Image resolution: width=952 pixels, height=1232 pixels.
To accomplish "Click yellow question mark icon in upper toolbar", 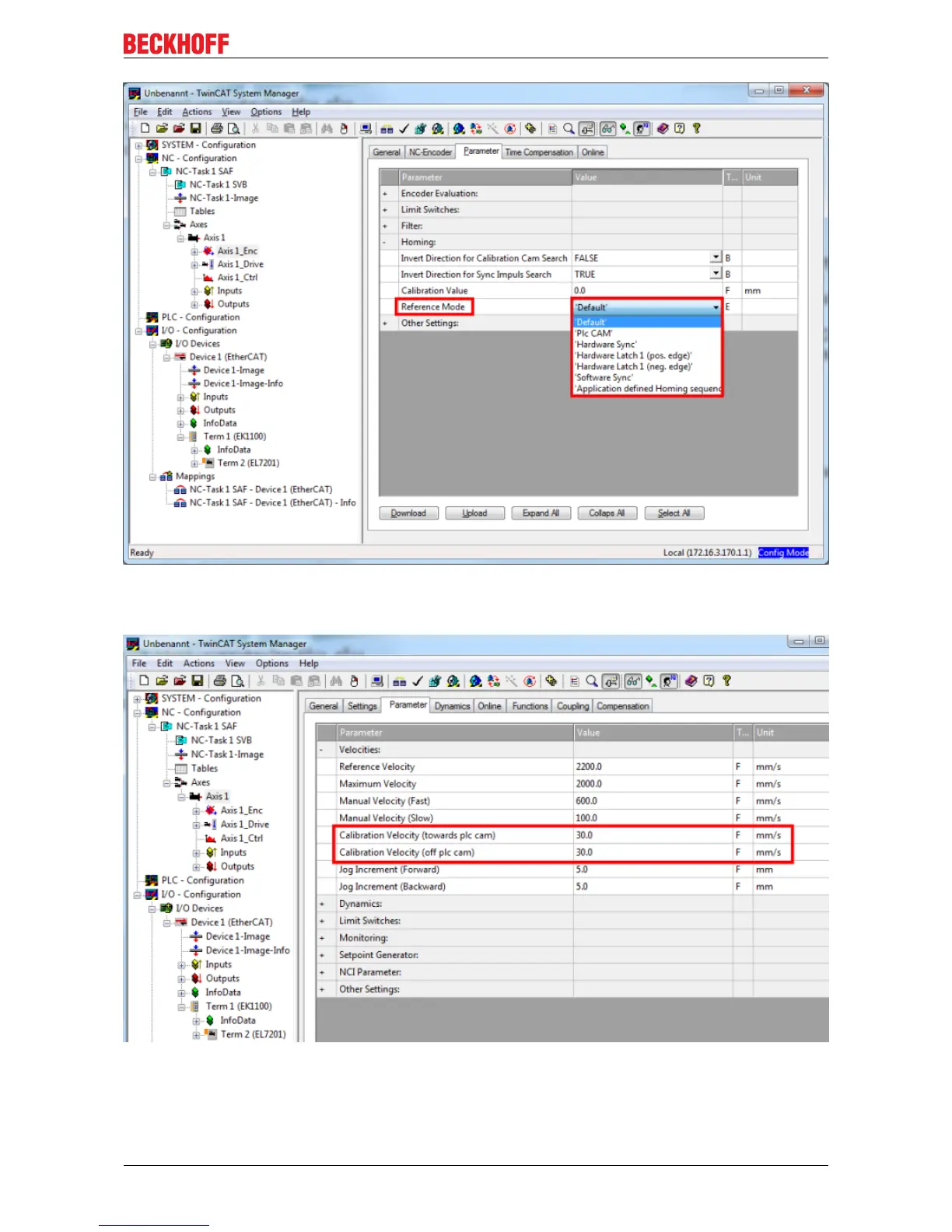I will 697,128.
